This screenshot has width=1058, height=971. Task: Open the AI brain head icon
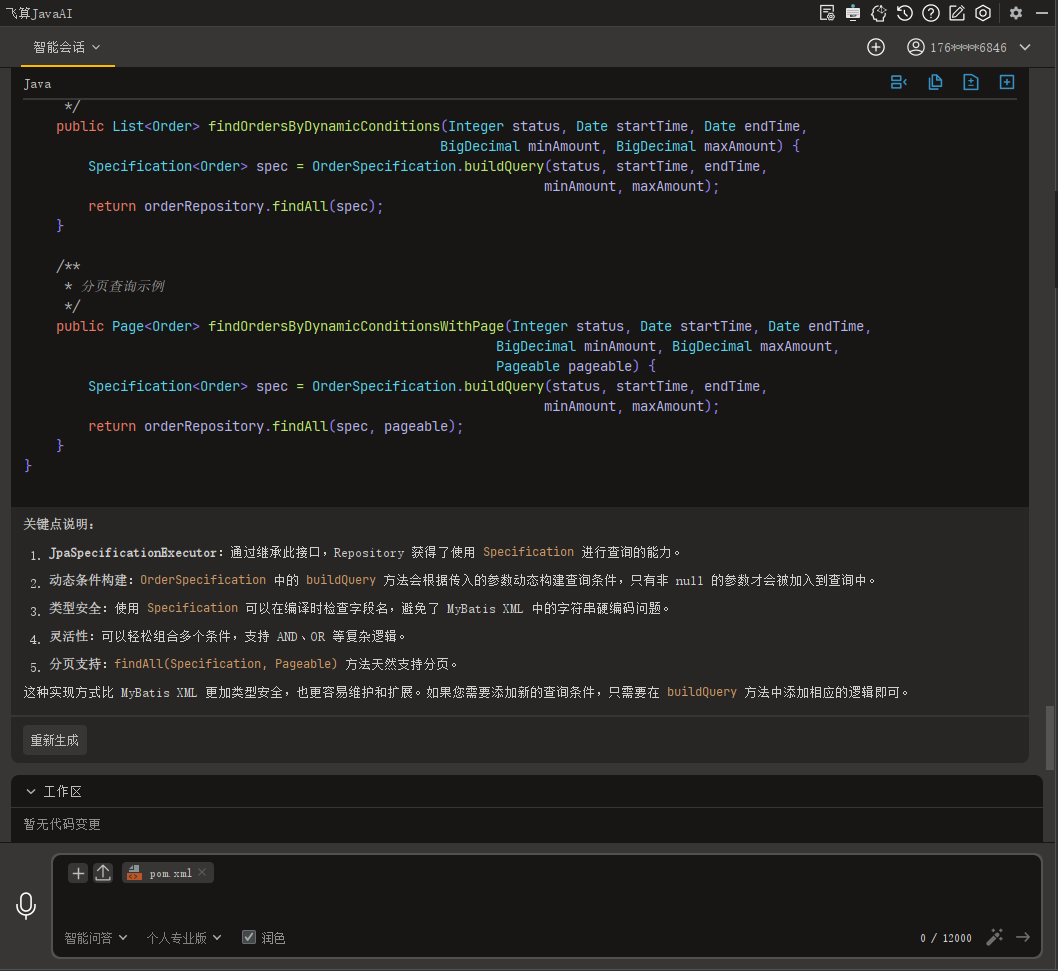(x=879, y=13)
